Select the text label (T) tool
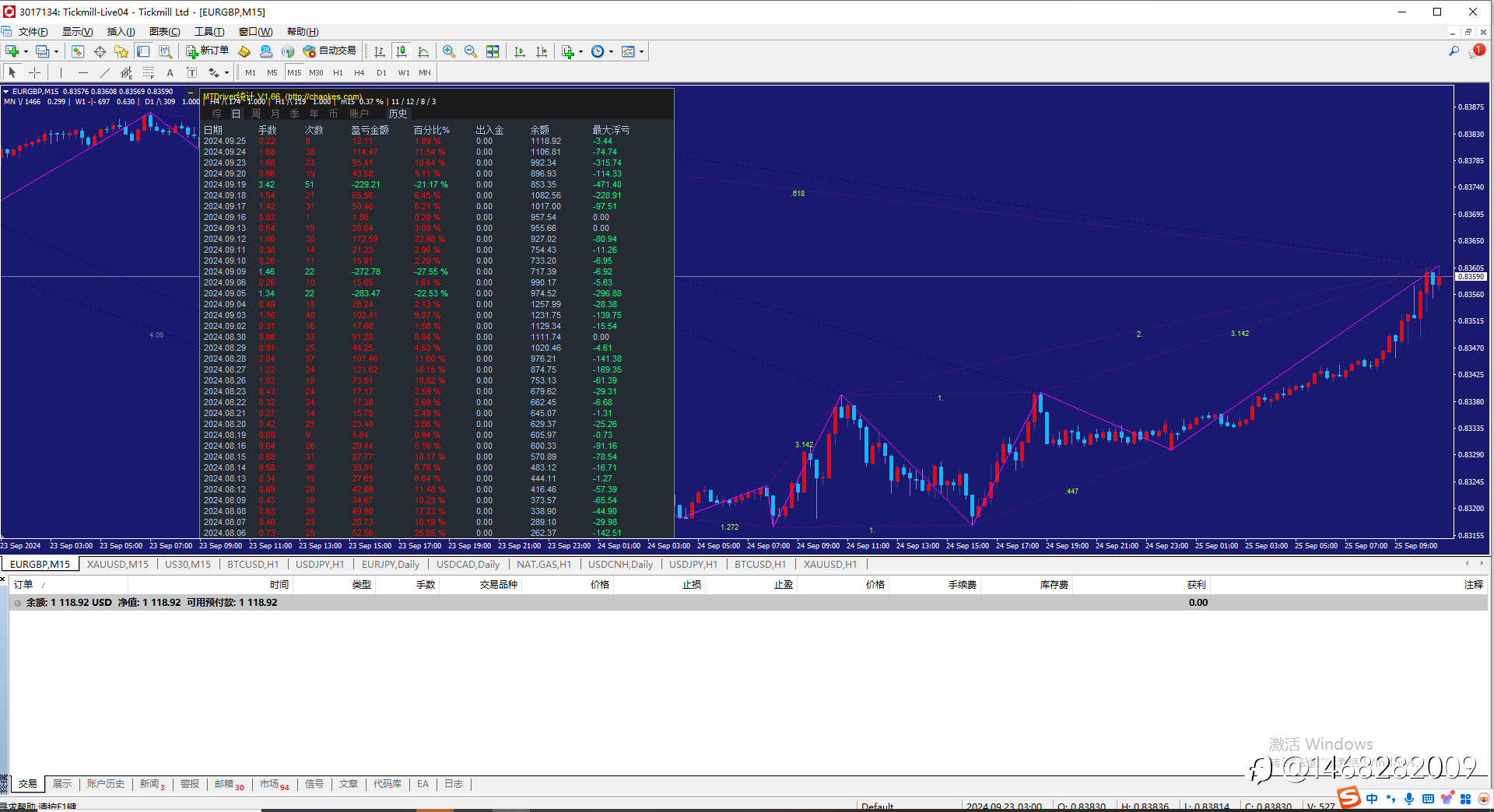The image size is (1494, 812). [192, 72]
